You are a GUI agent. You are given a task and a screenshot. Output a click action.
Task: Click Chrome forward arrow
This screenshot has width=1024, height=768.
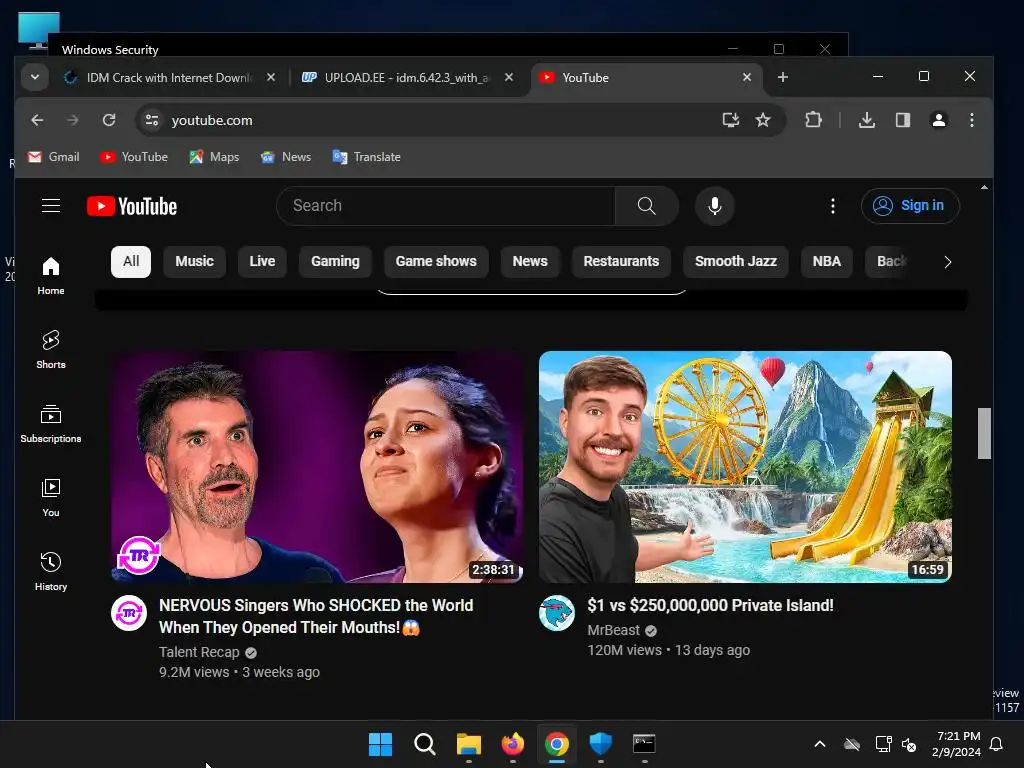72,120
